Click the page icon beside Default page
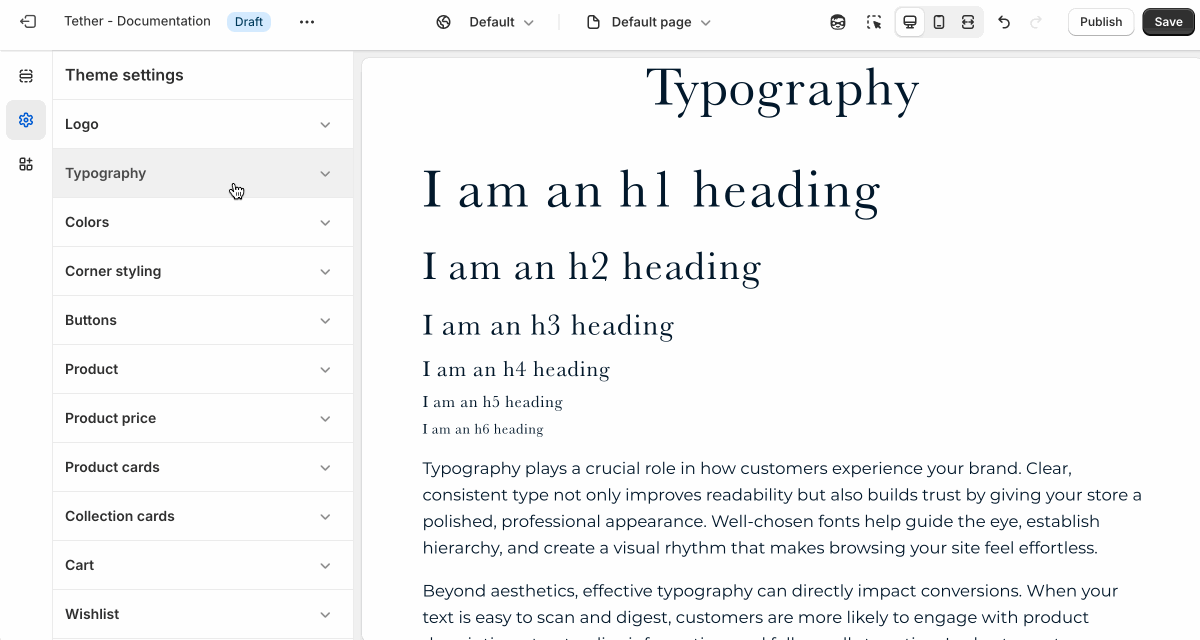1200x640 pixels. 593,22
